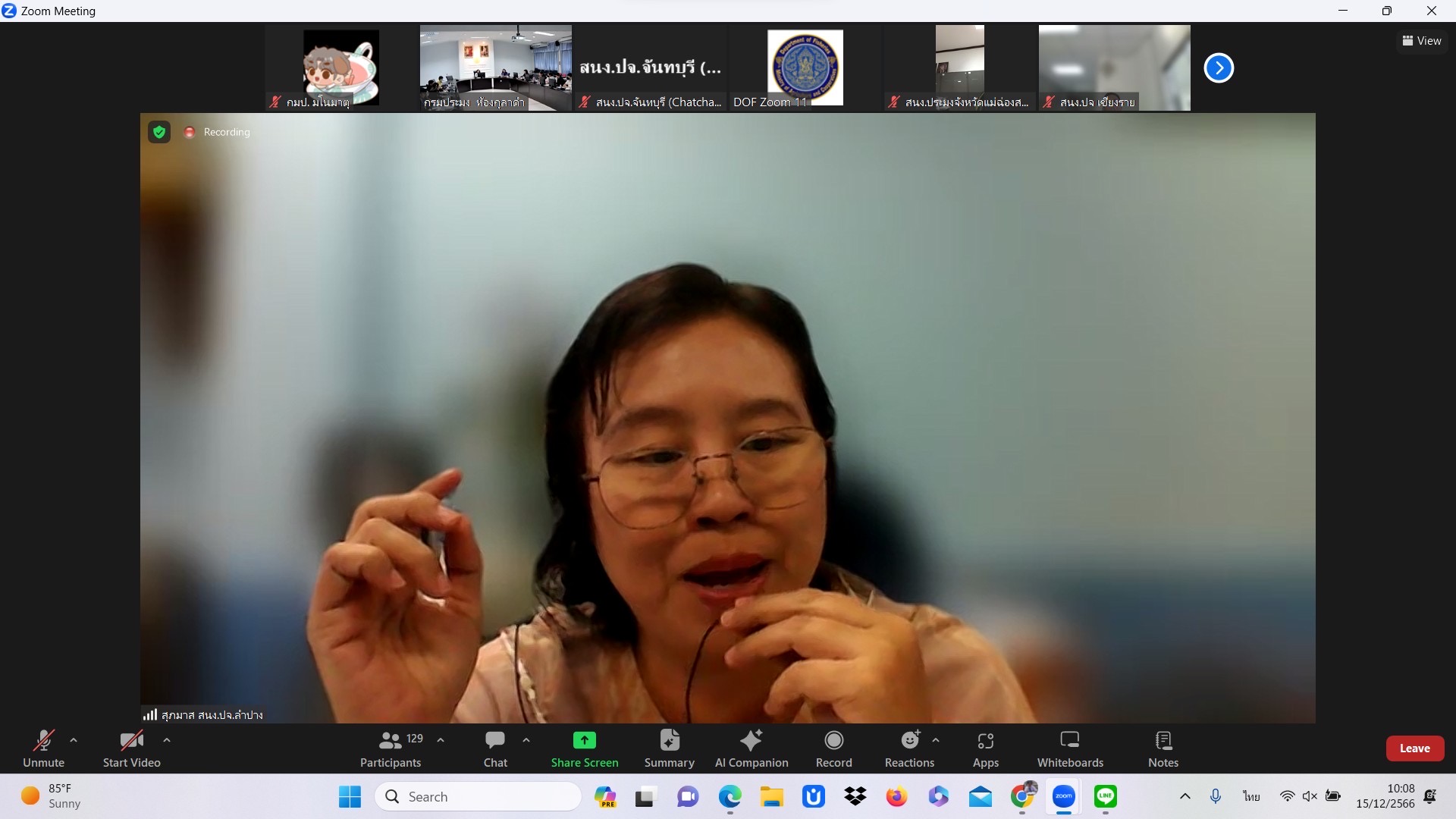This screenshot has width=1456, height=819.
Task: Unmute the microphone
Action: [x=43, y=748]
